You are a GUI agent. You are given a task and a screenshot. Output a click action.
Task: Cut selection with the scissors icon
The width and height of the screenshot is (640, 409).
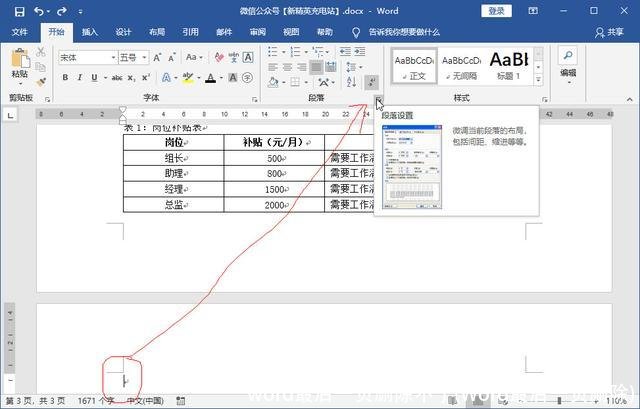click(40, 52)
